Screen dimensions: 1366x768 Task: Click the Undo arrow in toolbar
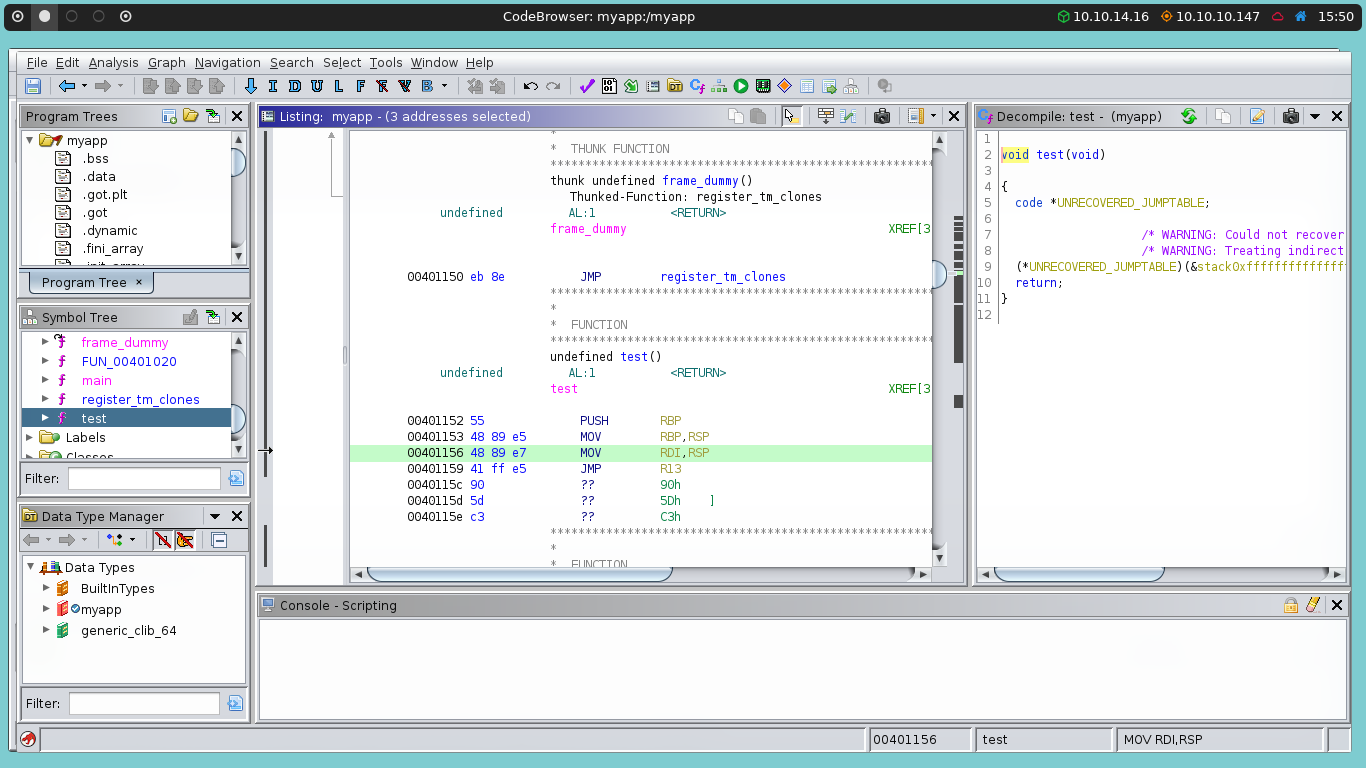pyautogui.click(x=531, y=87)
